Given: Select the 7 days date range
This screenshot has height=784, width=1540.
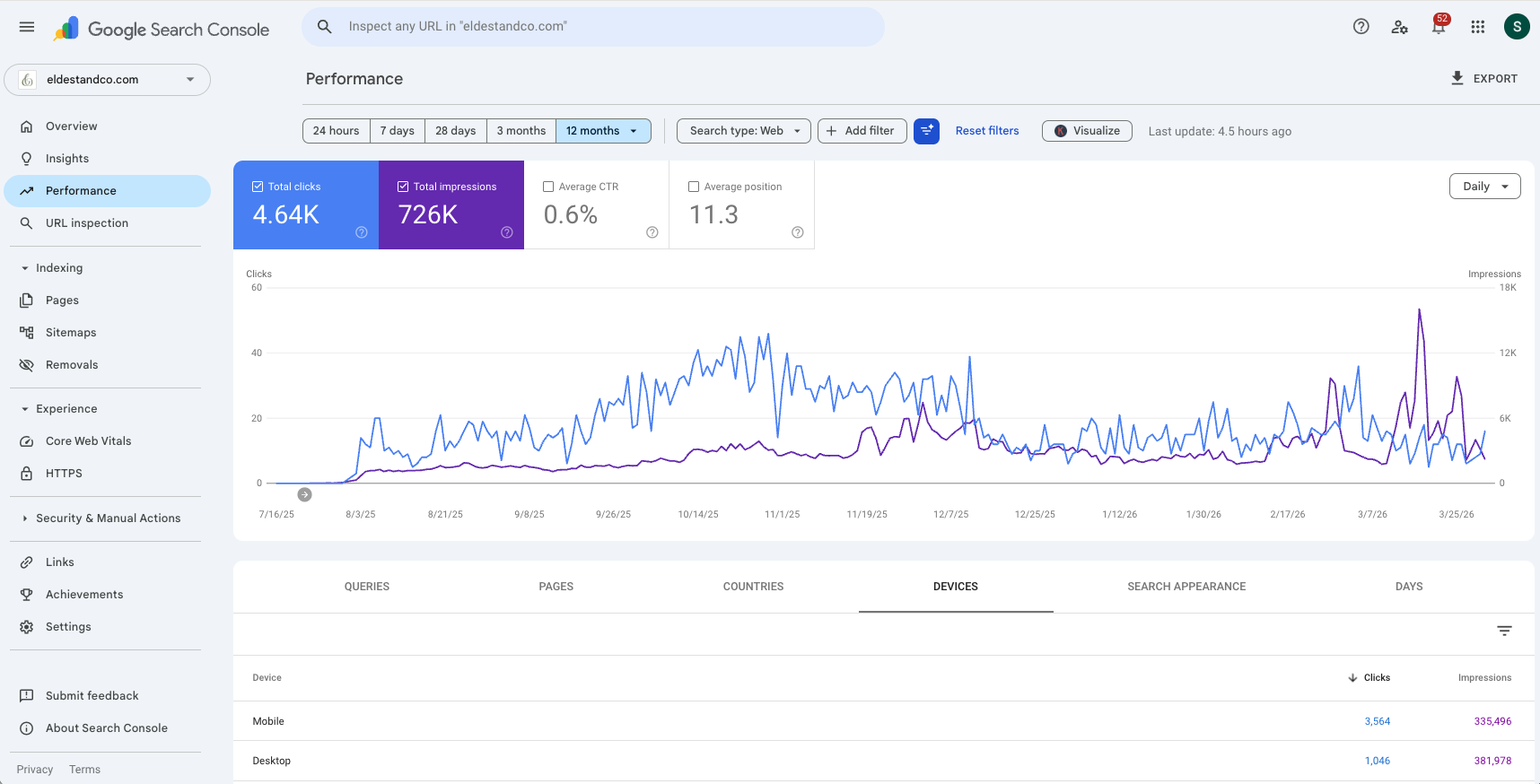Looking at the screenshot, I should [398, 131].
